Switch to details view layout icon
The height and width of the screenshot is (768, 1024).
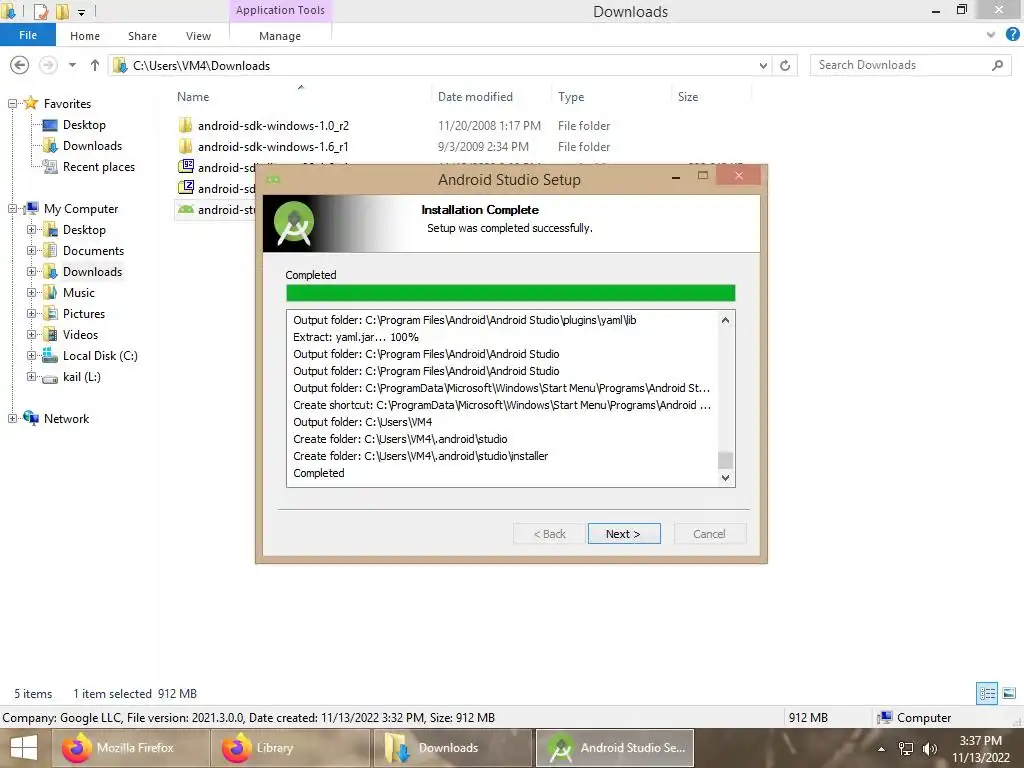point(987,694)
